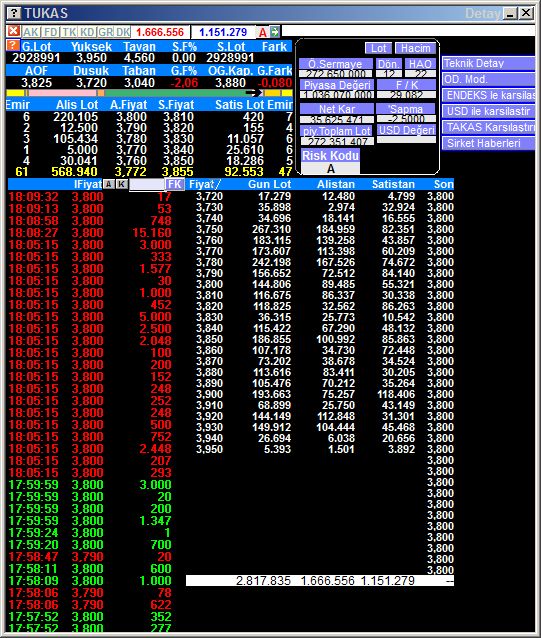Viewport: 541px width, 638px height.
Task: Open Teknik Detay
Action: (488, 63)
